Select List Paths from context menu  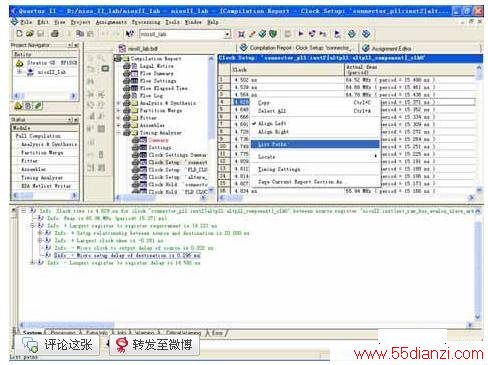coord(315,144)
